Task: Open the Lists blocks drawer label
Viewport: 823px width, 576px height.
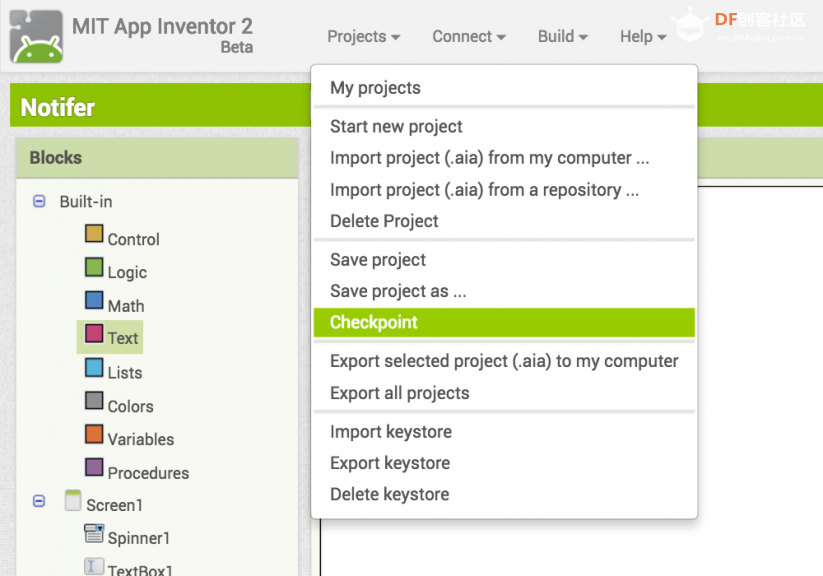Action: 125,372
